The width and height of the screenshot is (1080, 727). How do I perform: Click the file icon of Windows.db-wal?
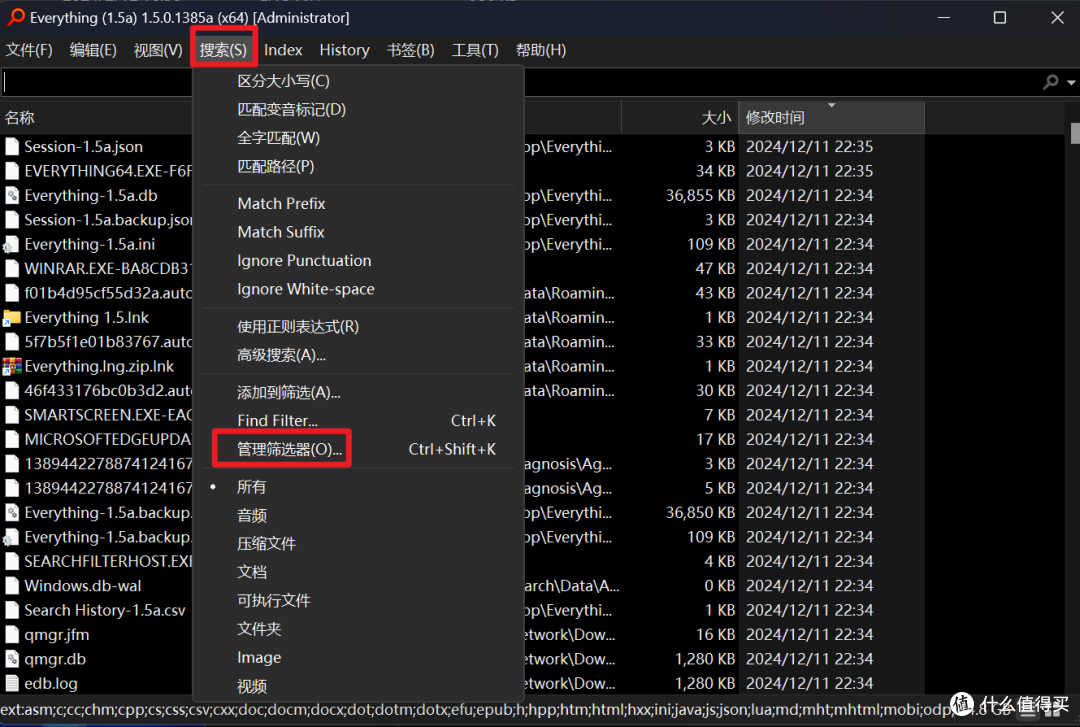pos(12,586)
